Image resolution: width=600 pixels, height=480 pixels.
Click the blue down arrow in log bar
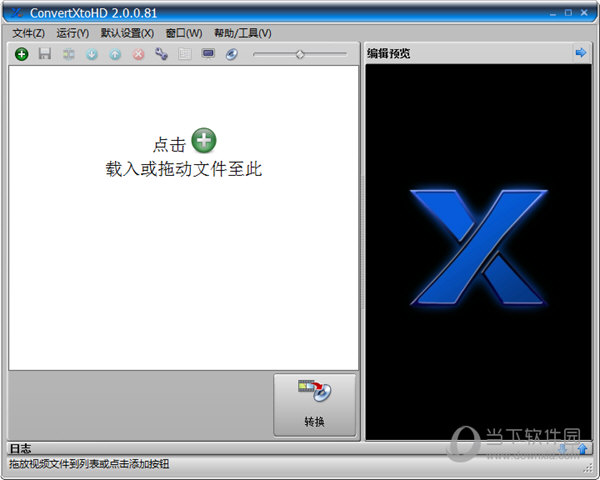point(562,448)
